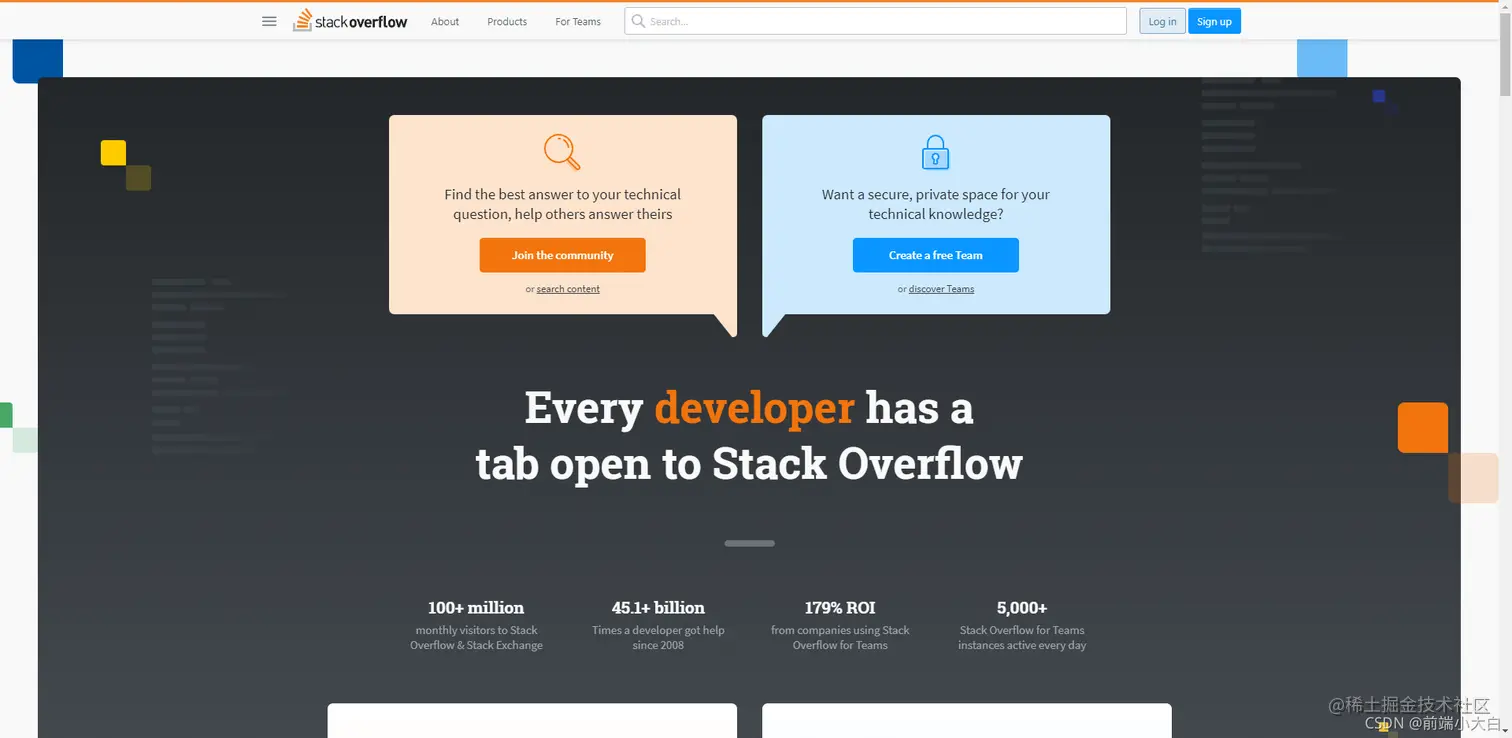Click the orange magnifying glass illustration

click(x=562, y=151)
